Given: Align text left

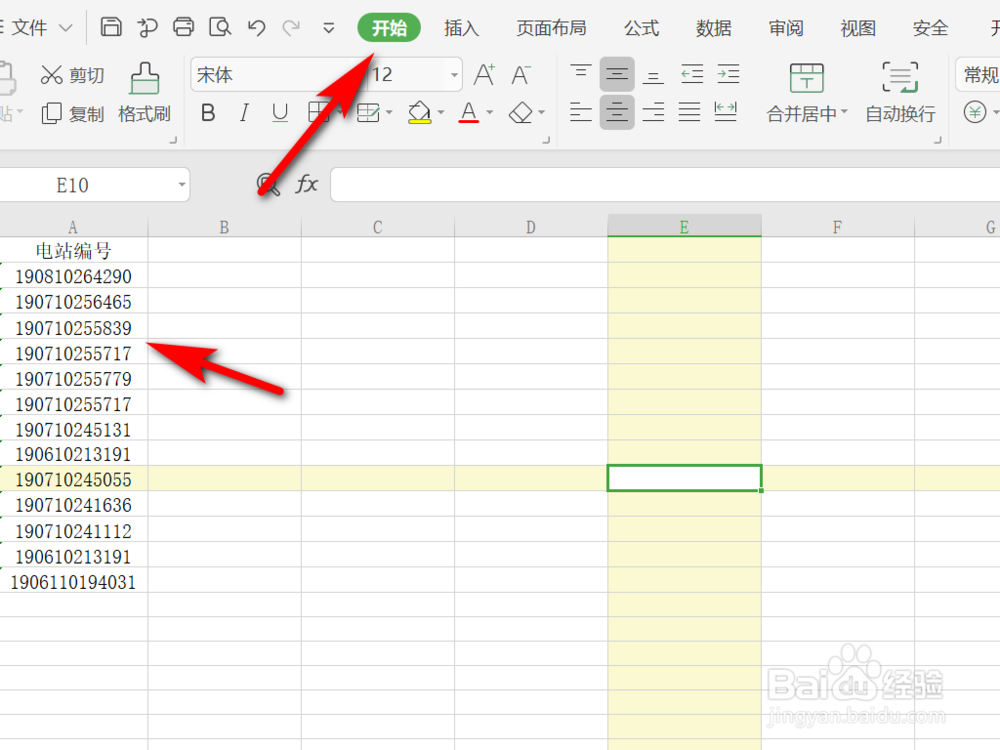Looking at the screenshot, I should [x=580, y=112].
